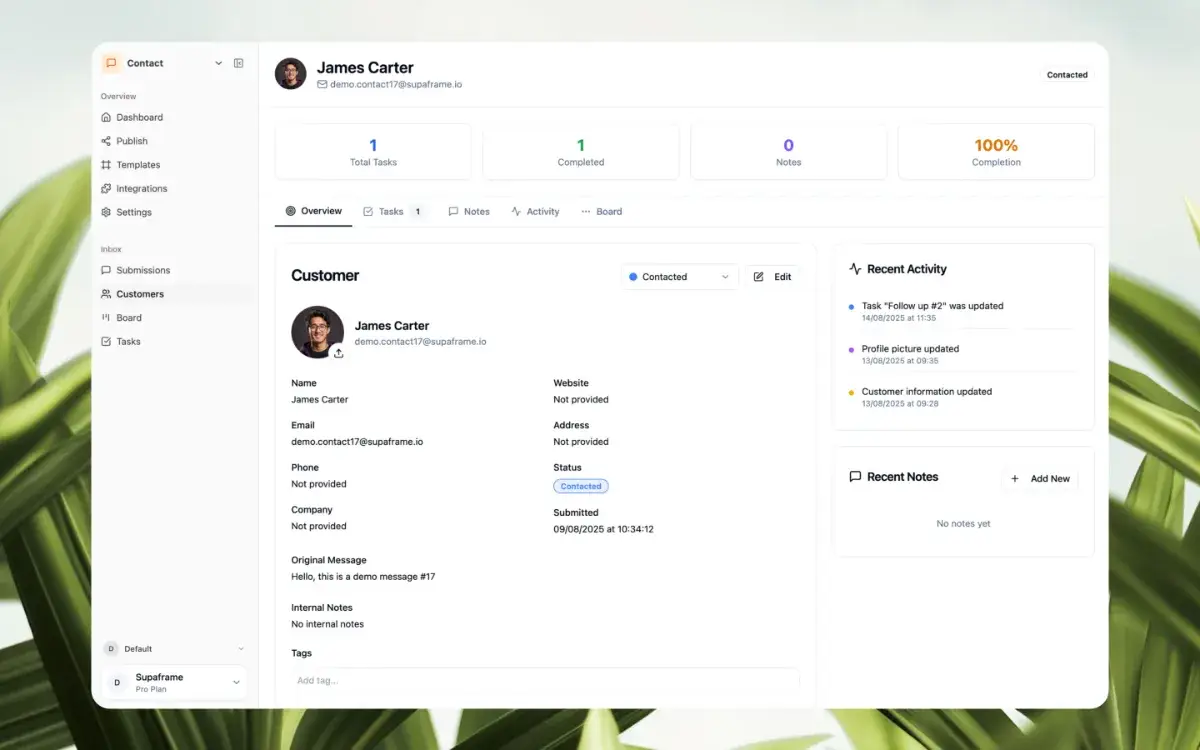This screenshot has width=1200, height=750.
Task: Click the Add tag input field
Action: click(545, 680)
